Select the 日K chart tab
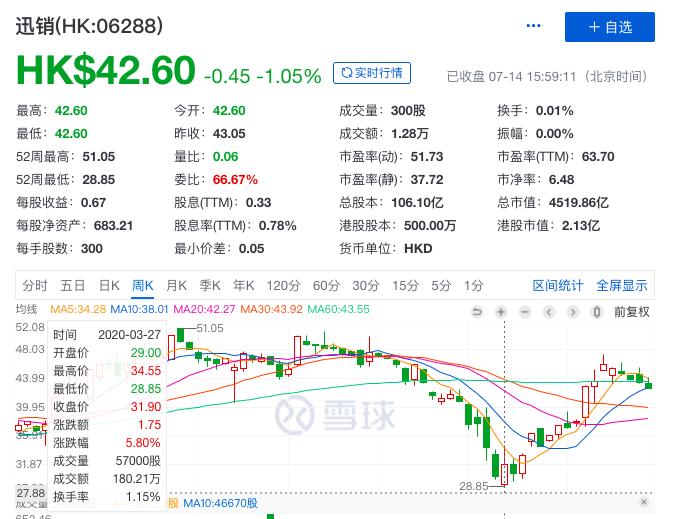 pos(108,285)
